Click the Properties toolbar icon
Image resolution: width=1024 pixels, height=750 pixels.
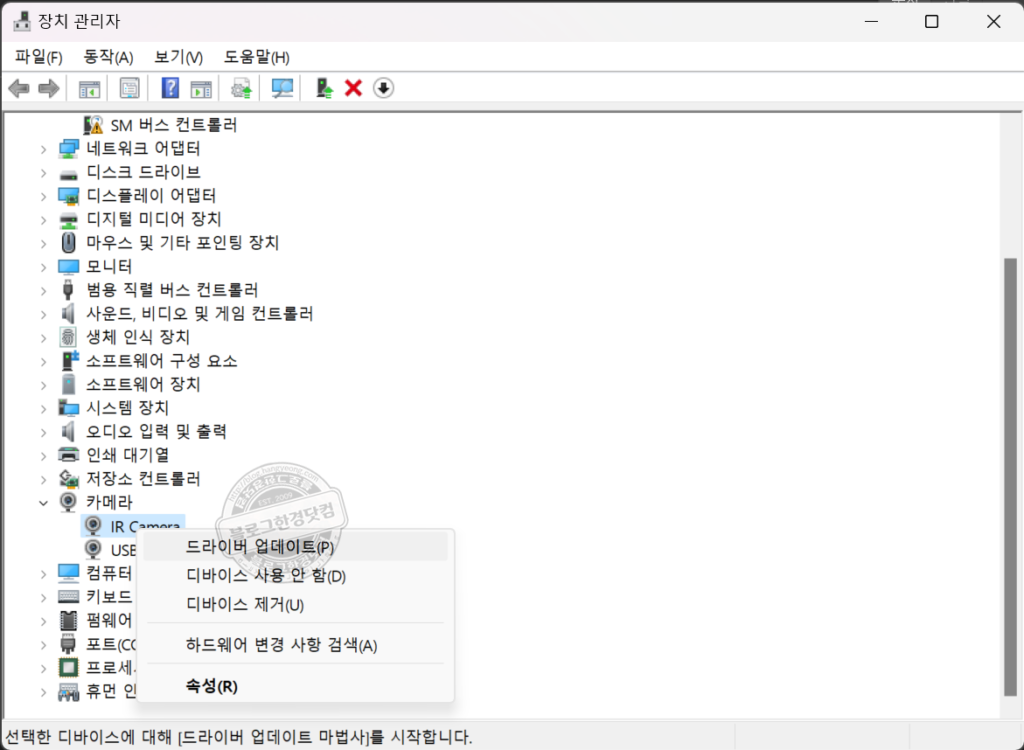[129, 88]
